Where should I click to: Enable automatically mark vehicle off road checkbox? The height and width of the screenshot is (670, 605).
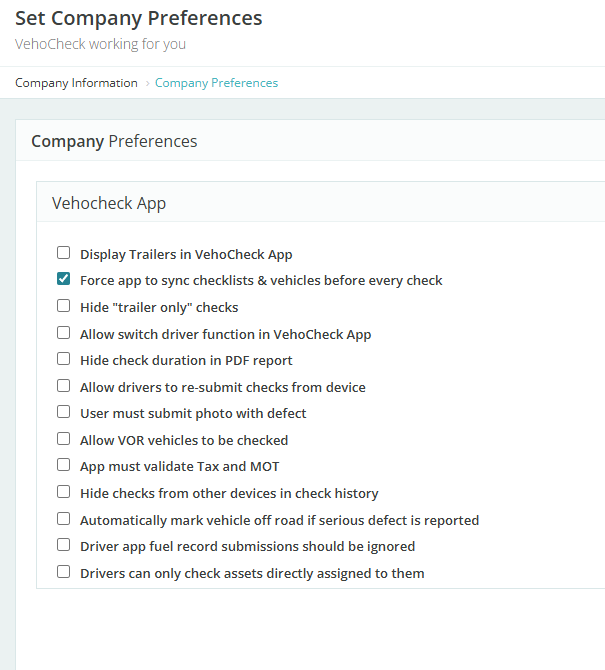(64, 519)
